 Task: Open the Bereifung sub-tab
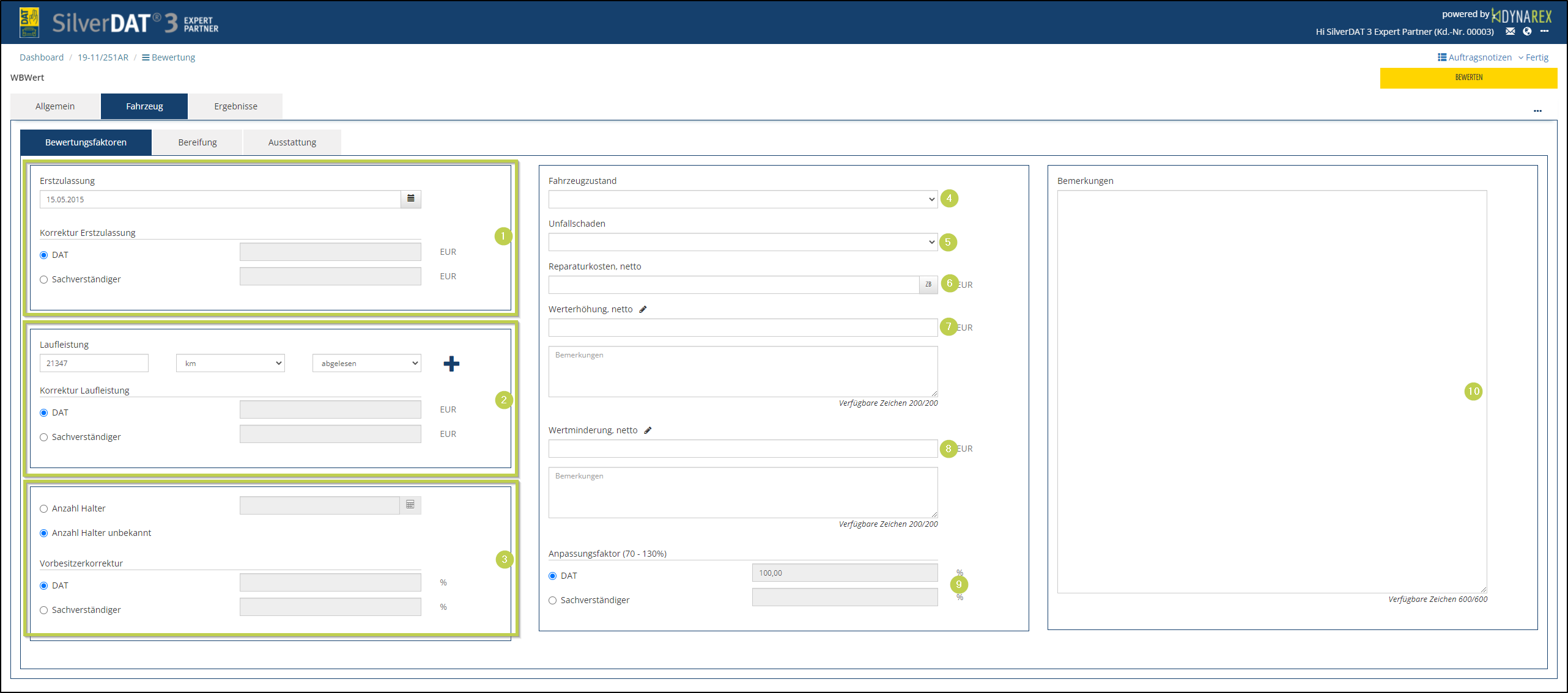(x=197, y=142)
